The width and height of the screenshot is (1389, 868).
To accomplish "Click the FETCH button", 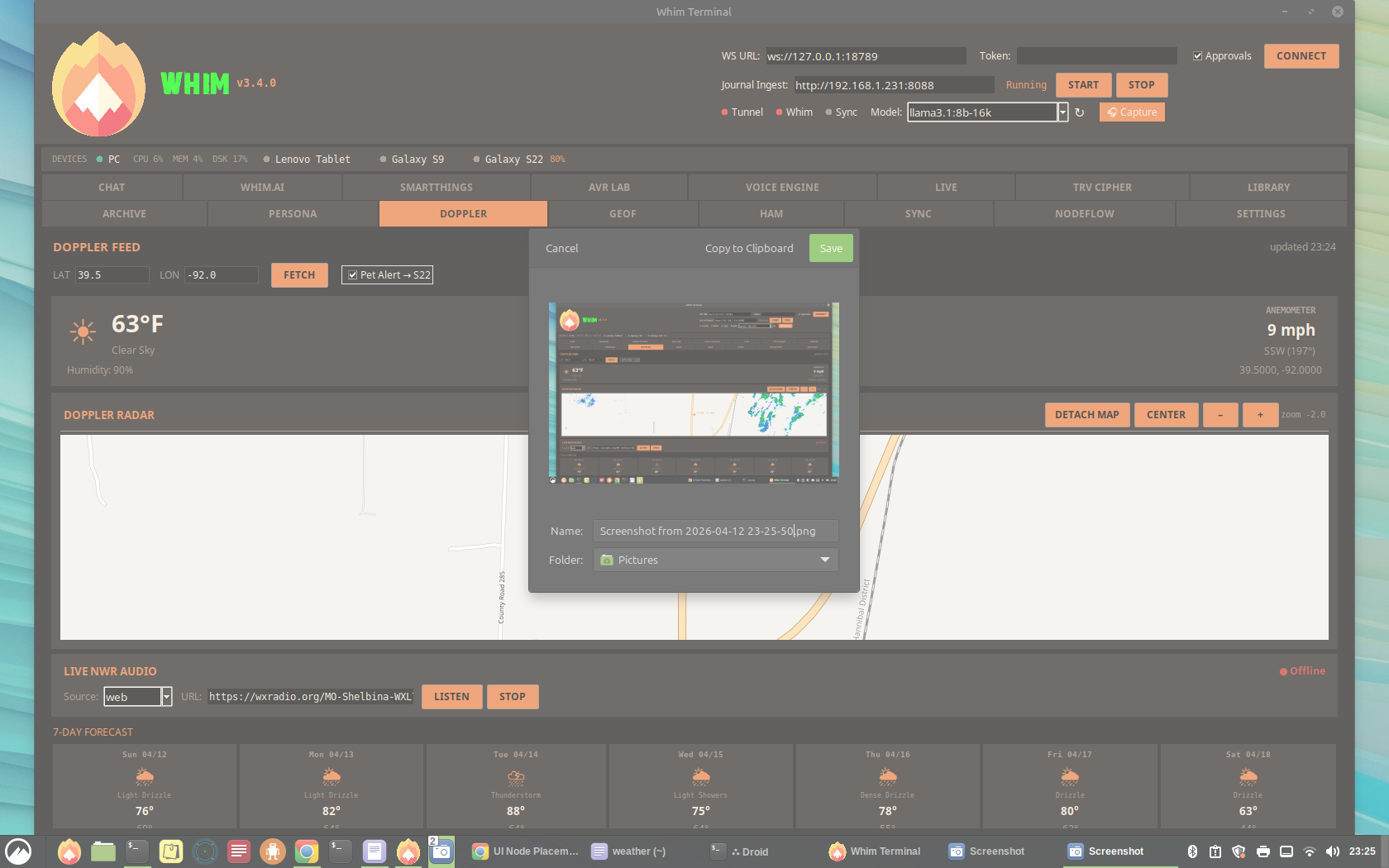I will click(299, 275).
